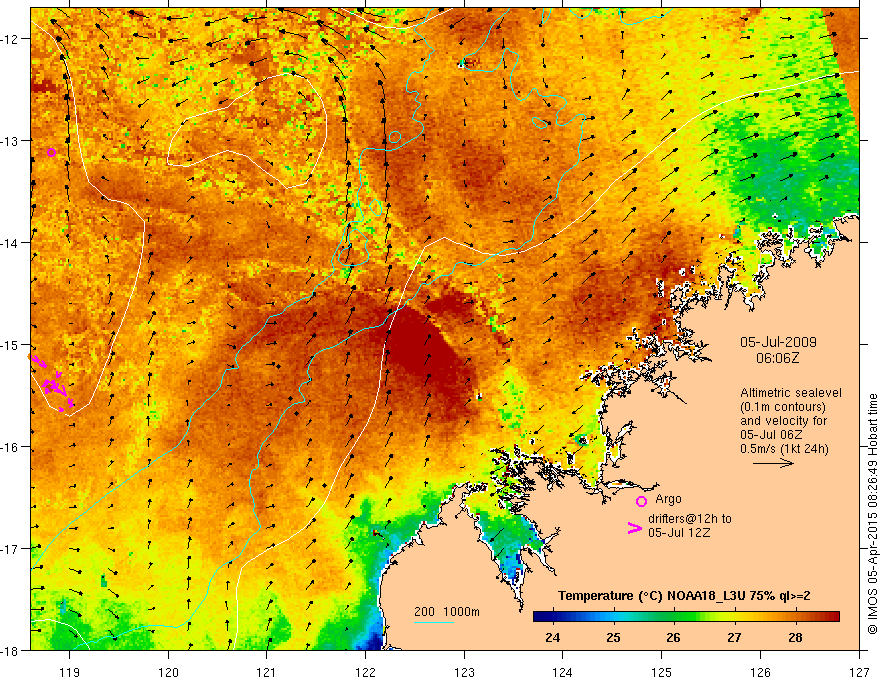Click the longitude axis label 126

tap(760, 672)
